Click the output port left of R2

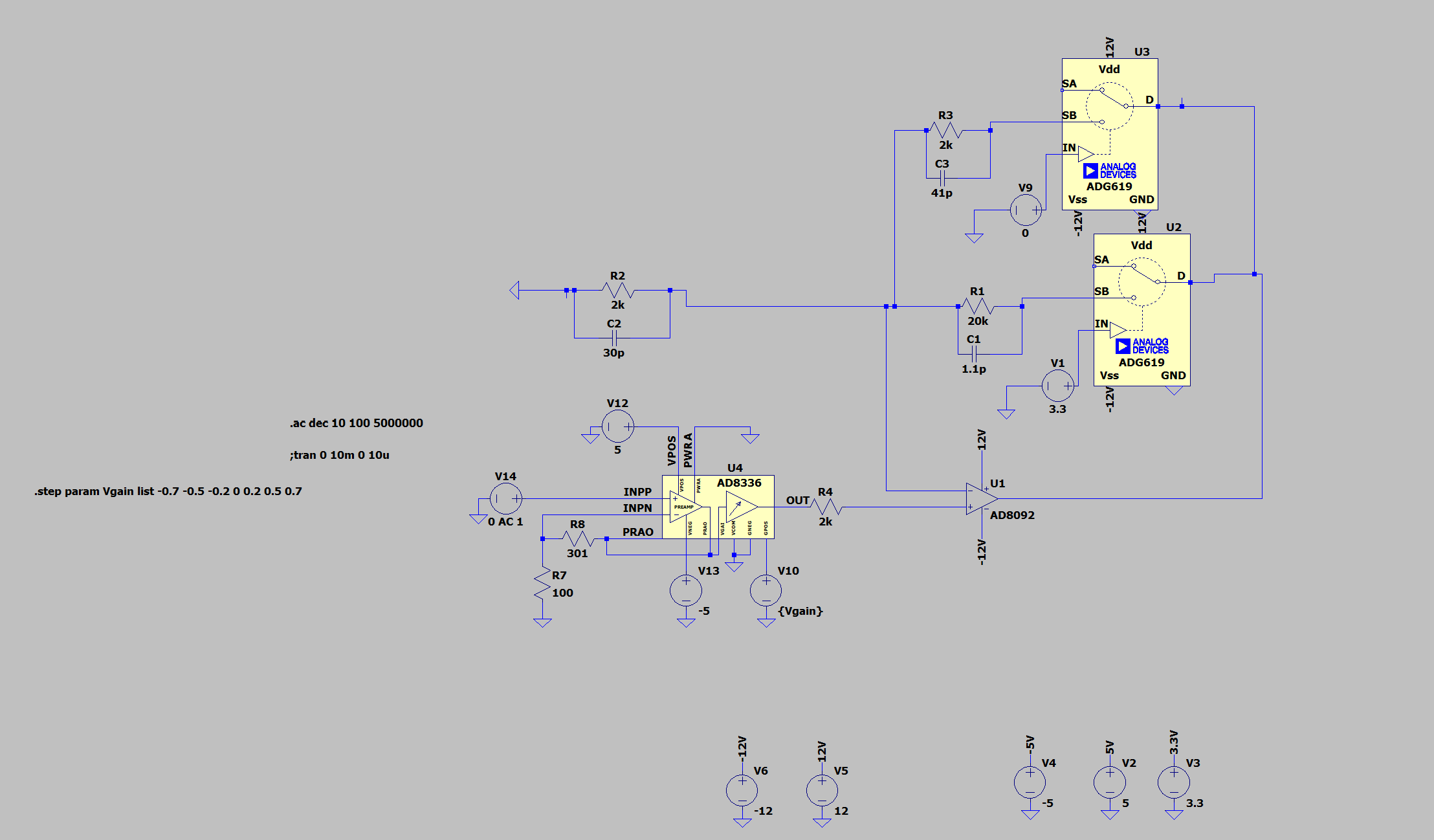[x=514, y=290]
